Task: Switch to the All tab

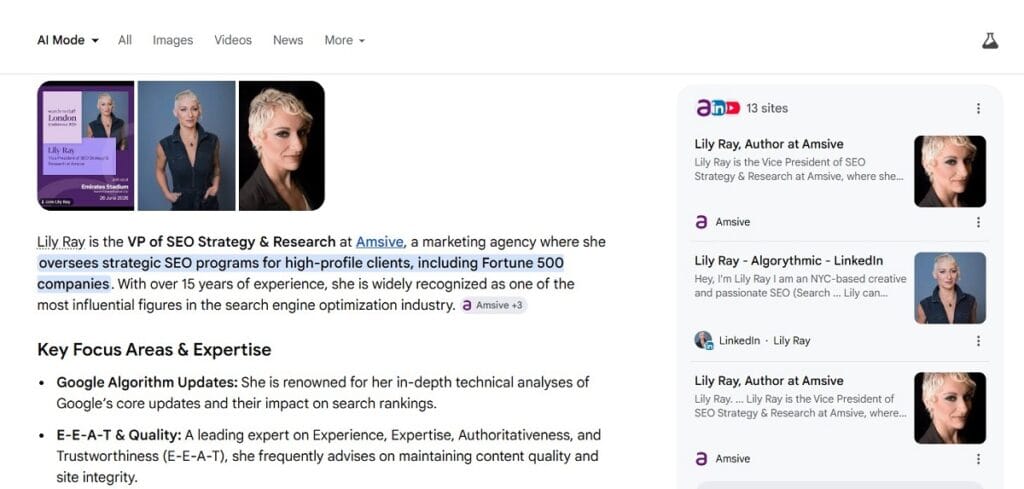Action: pos(125,40)
